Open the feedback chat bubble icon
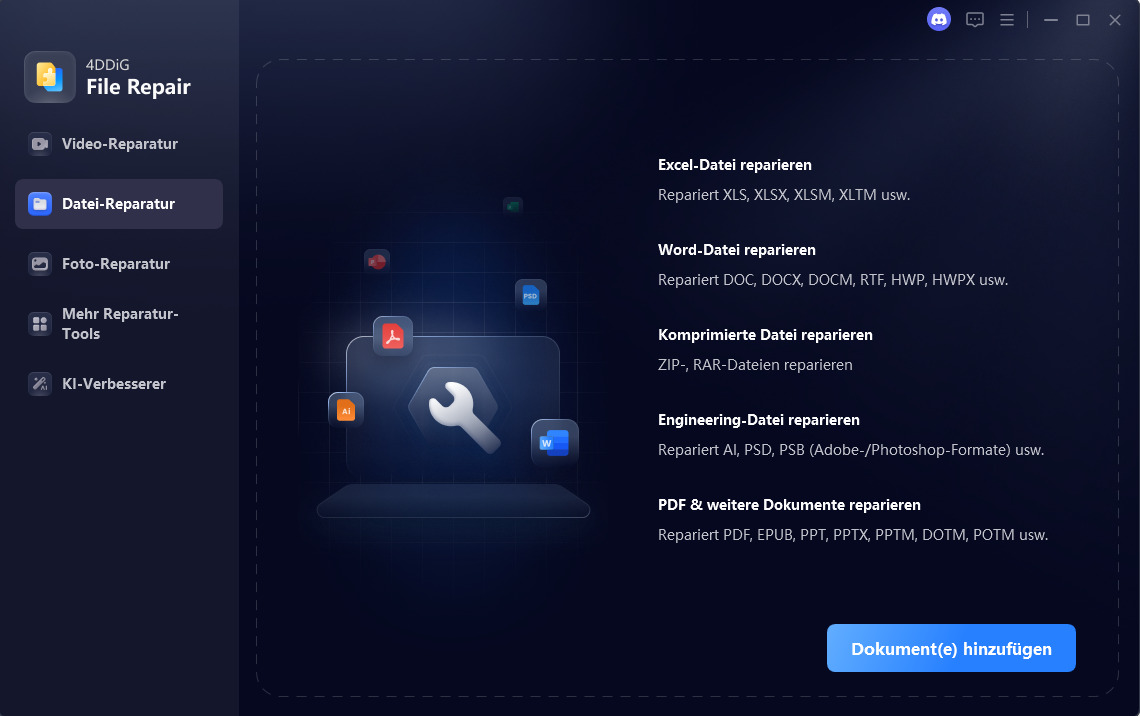The width and height of the screenshot is (1140, 716). 974,20
